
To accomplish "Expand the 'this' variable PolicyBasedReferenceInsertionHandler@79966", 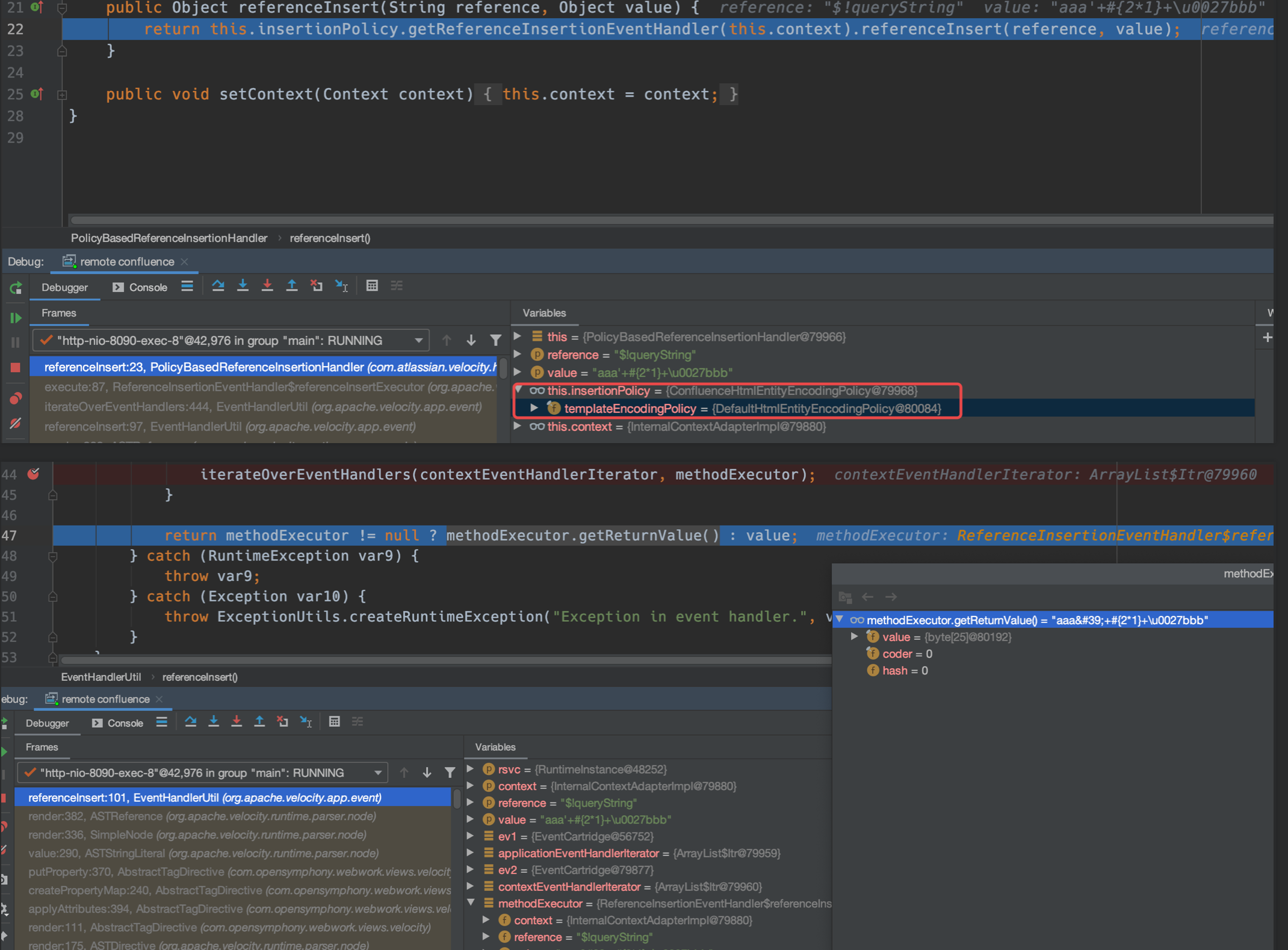I will 518,337.
